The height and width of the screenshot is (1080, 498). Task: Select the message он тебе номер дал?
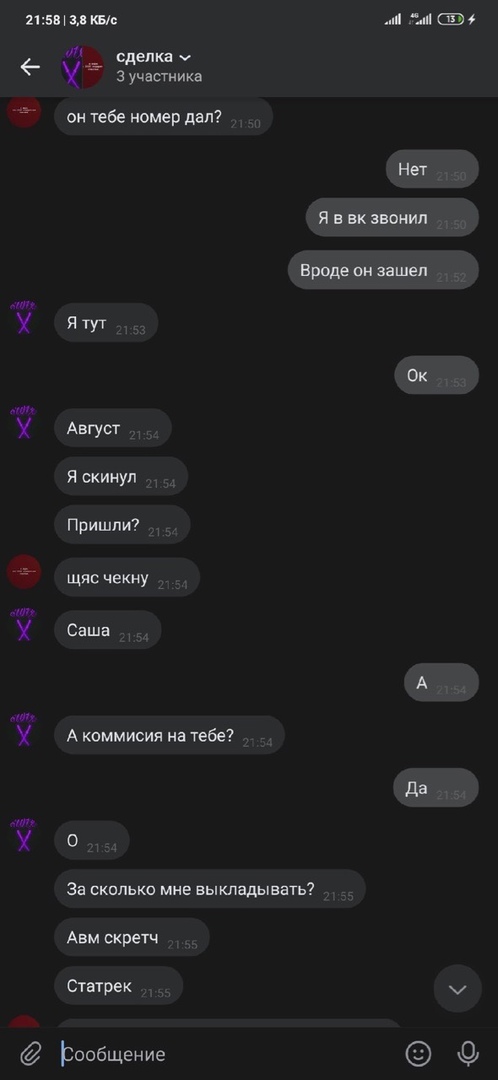(163, 116)
